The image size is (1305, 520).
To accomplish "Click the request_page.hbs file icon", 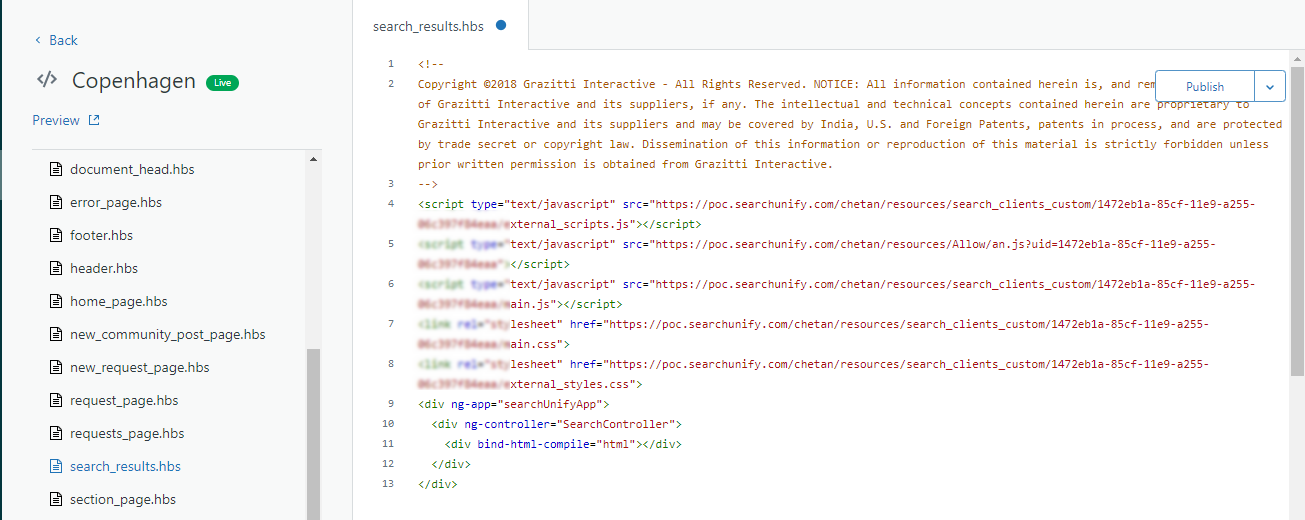I will coord(56,400).
